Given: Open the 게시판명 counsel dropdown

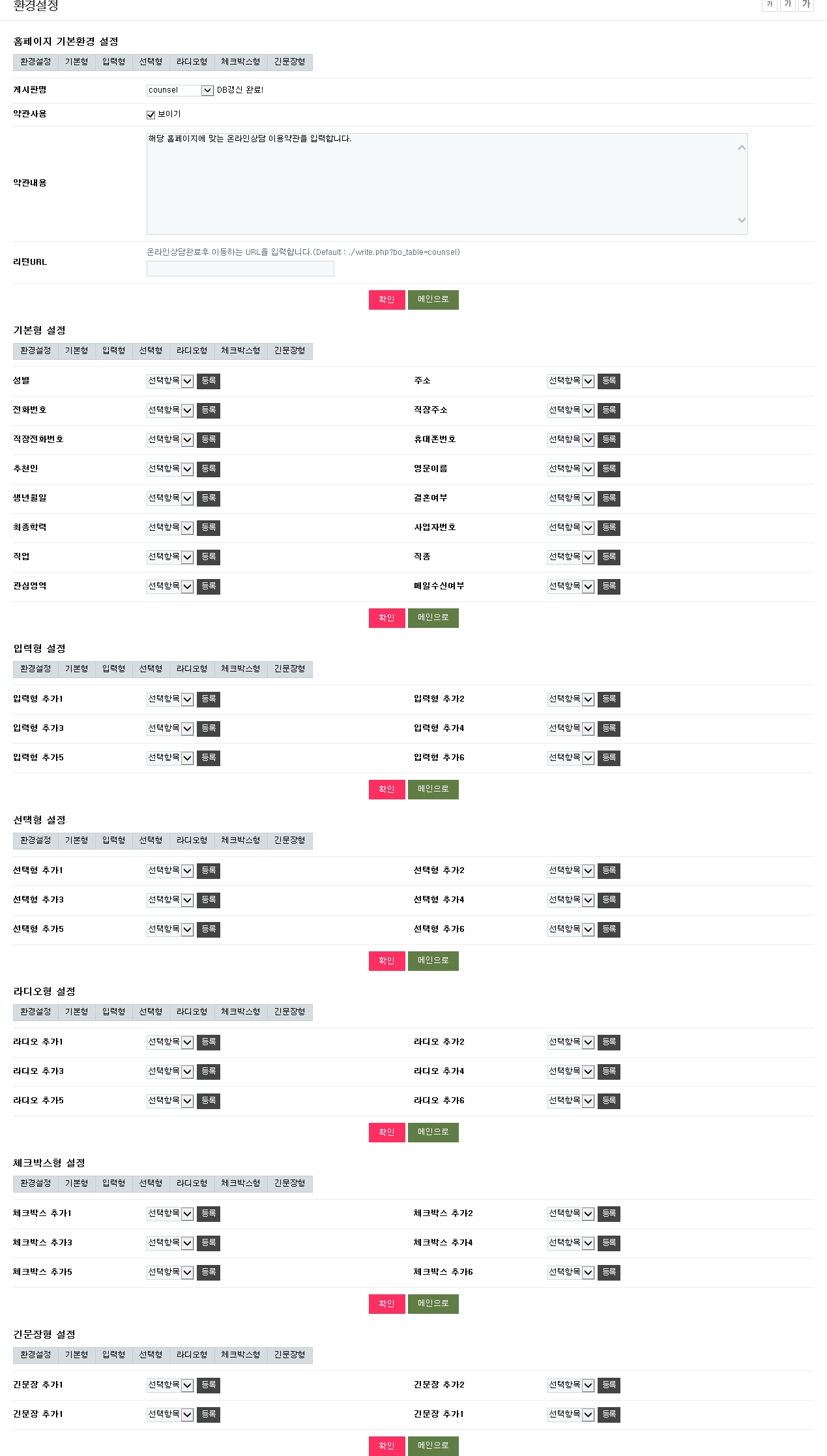Looking at the screenshot, I should coord(180,90).
